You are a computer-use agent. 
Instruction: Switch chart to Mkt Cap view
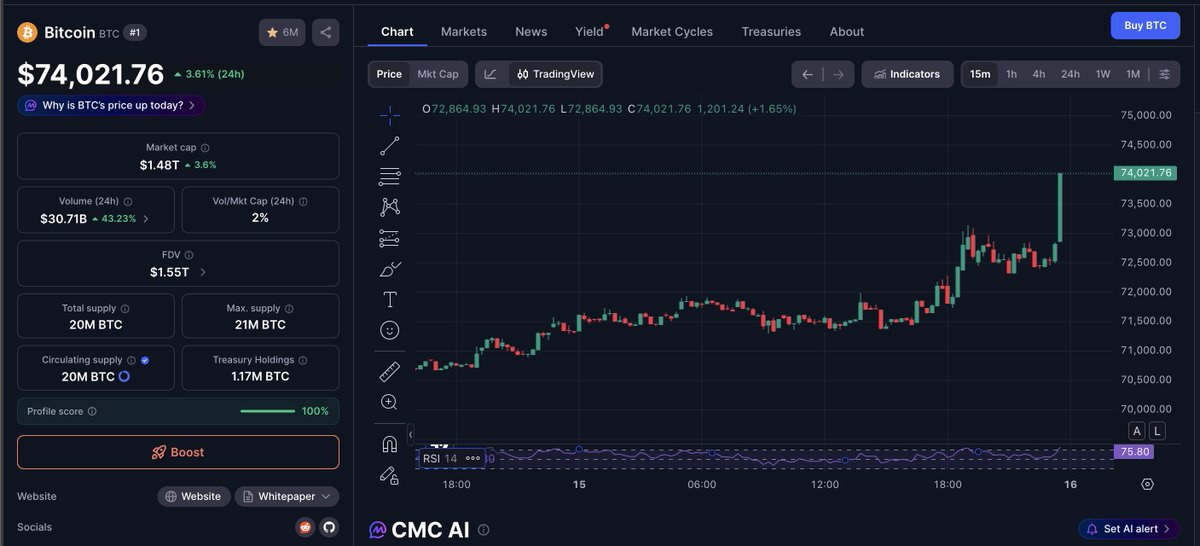click(438, 74)
